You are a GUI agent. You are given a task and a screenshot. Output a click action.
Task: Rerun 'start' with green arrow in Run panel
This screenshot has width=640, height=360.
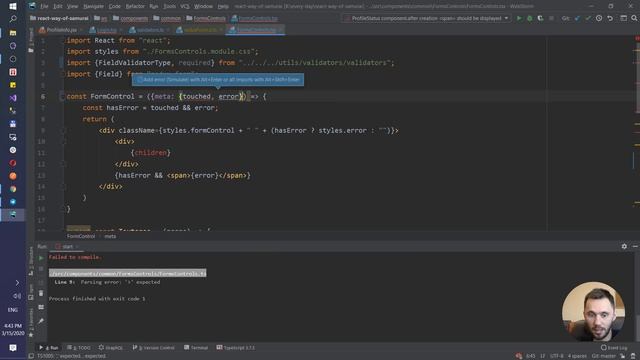[x=41, y=258]
